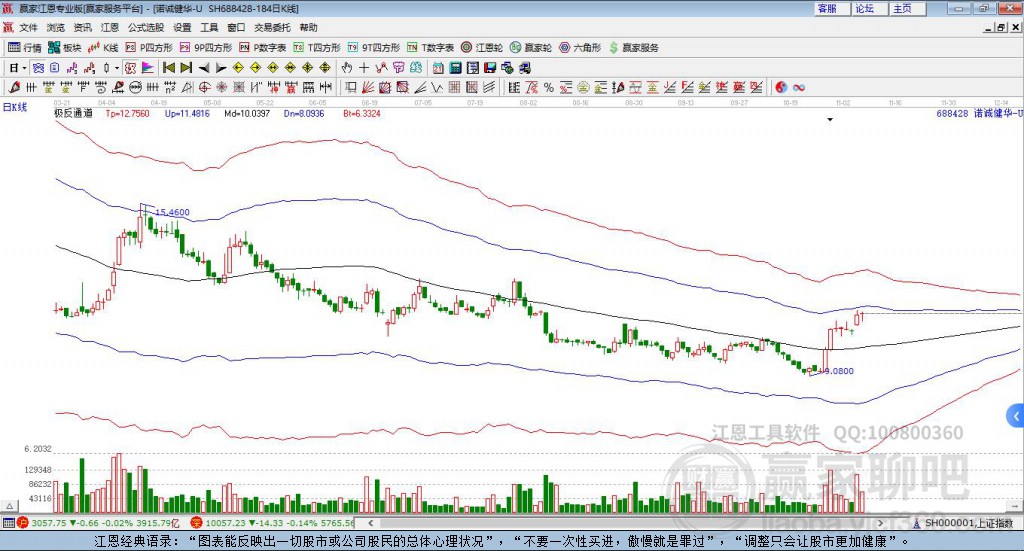Open the 板块 sector view
1024x551 pixels.
65,48
